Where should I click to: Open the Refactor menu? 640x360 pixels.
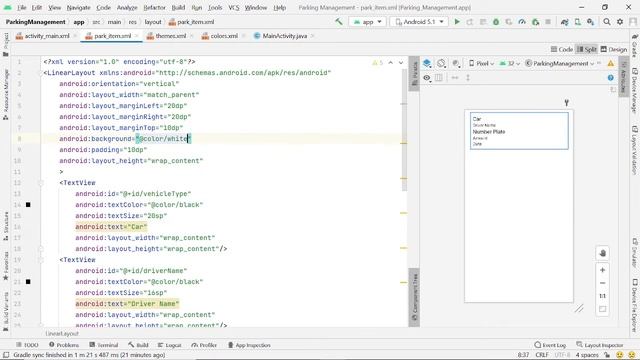154,7
